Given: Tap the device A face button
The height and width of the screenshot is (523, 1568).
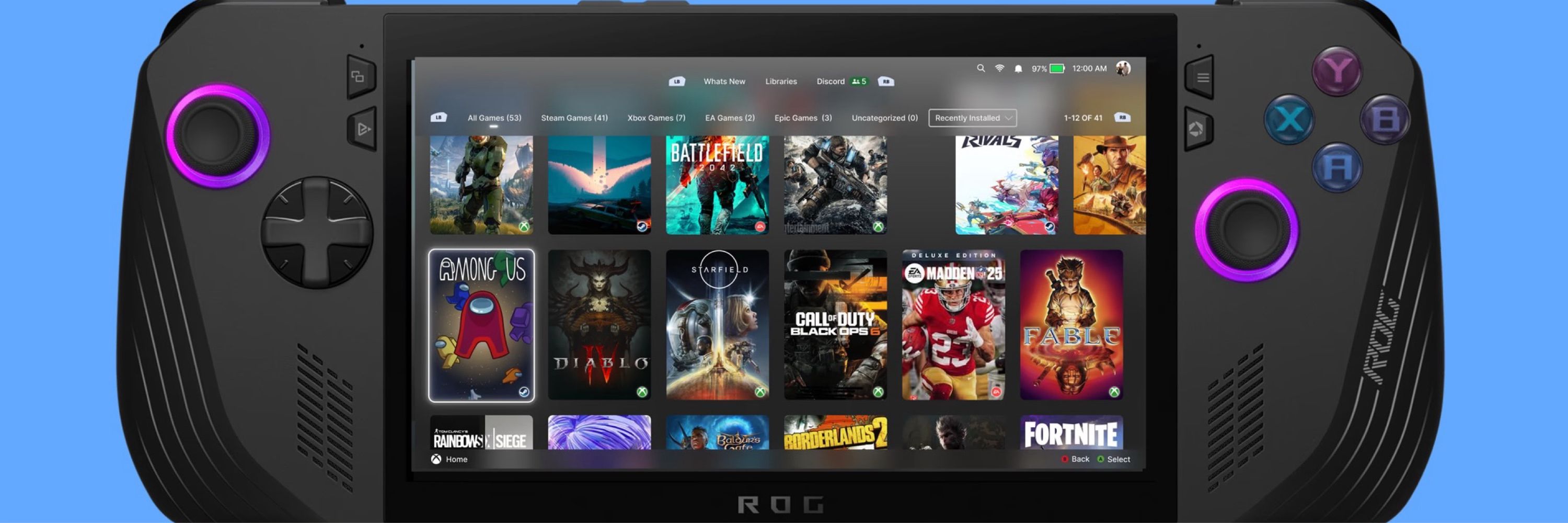Looking at the screenshot, I should [x=1338, y=167].
